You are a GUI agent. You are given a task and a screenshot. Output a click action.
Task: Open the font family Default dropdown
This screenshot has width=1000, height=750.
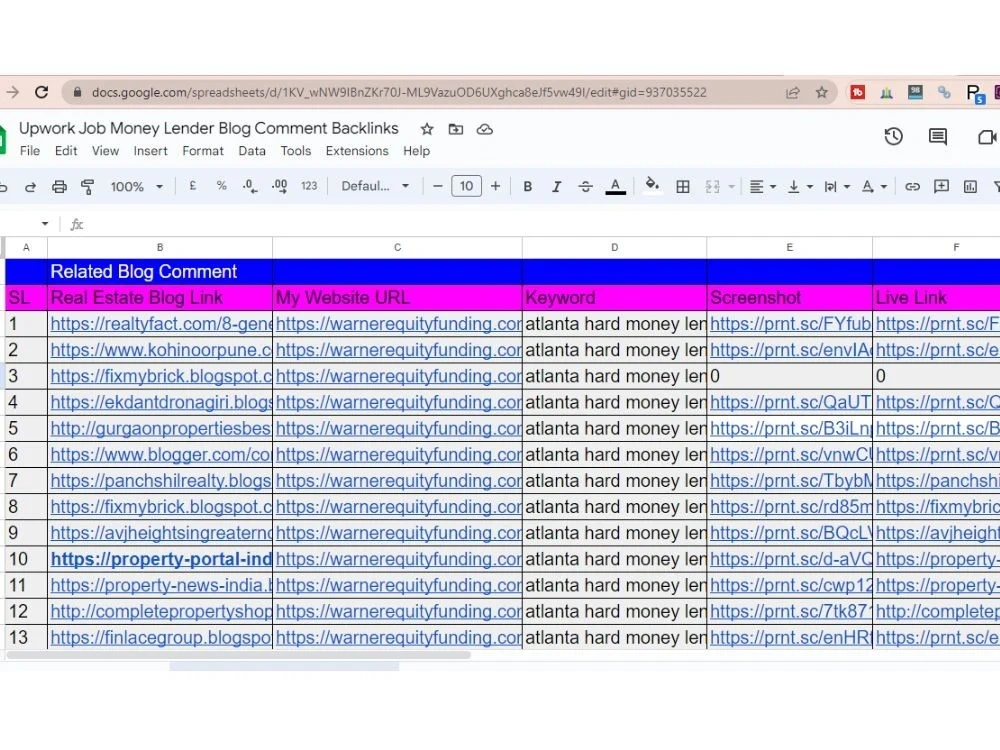coord(375,186)
